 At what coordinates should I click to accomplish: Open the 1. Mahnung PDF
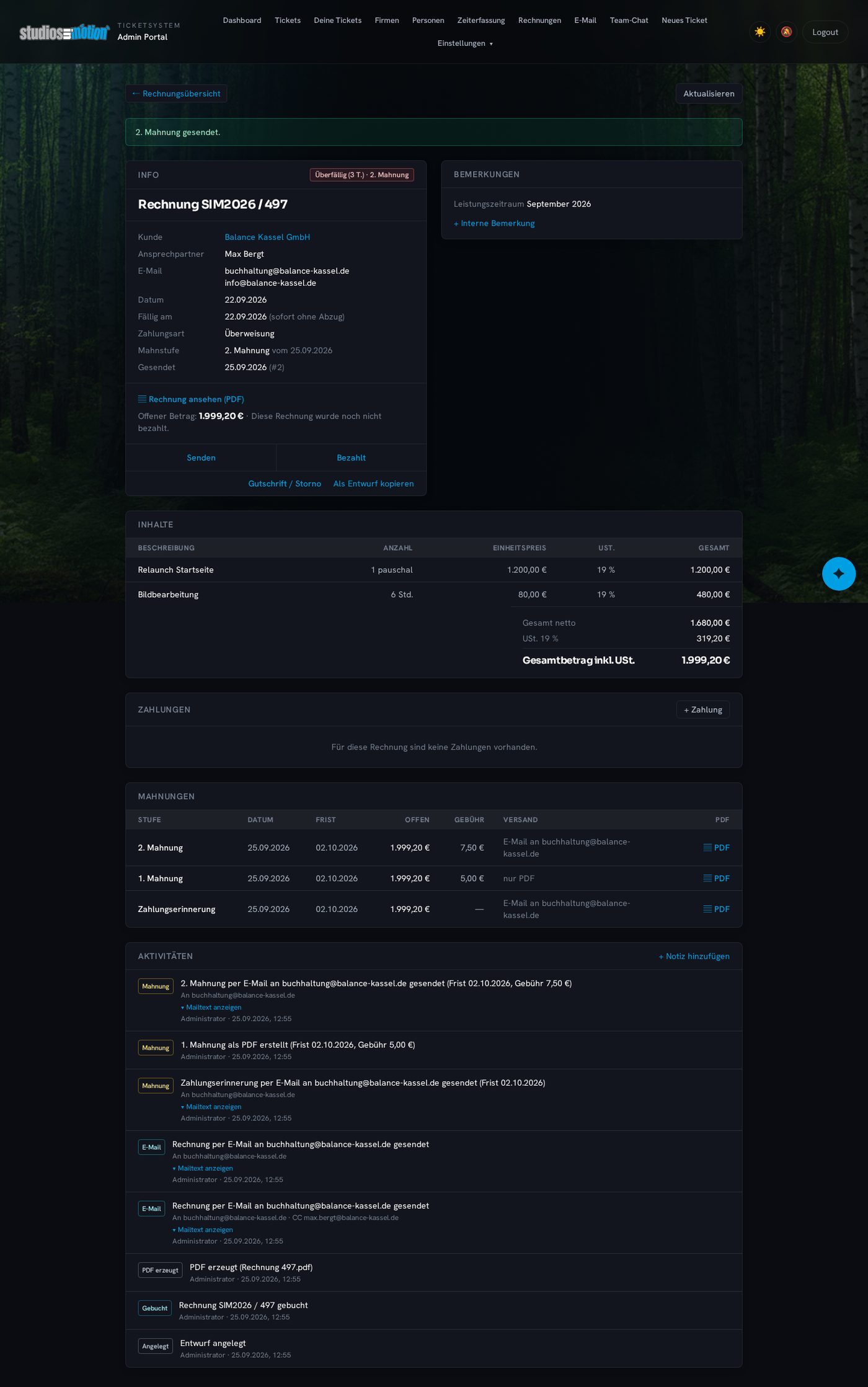click(x=716, y=879)
